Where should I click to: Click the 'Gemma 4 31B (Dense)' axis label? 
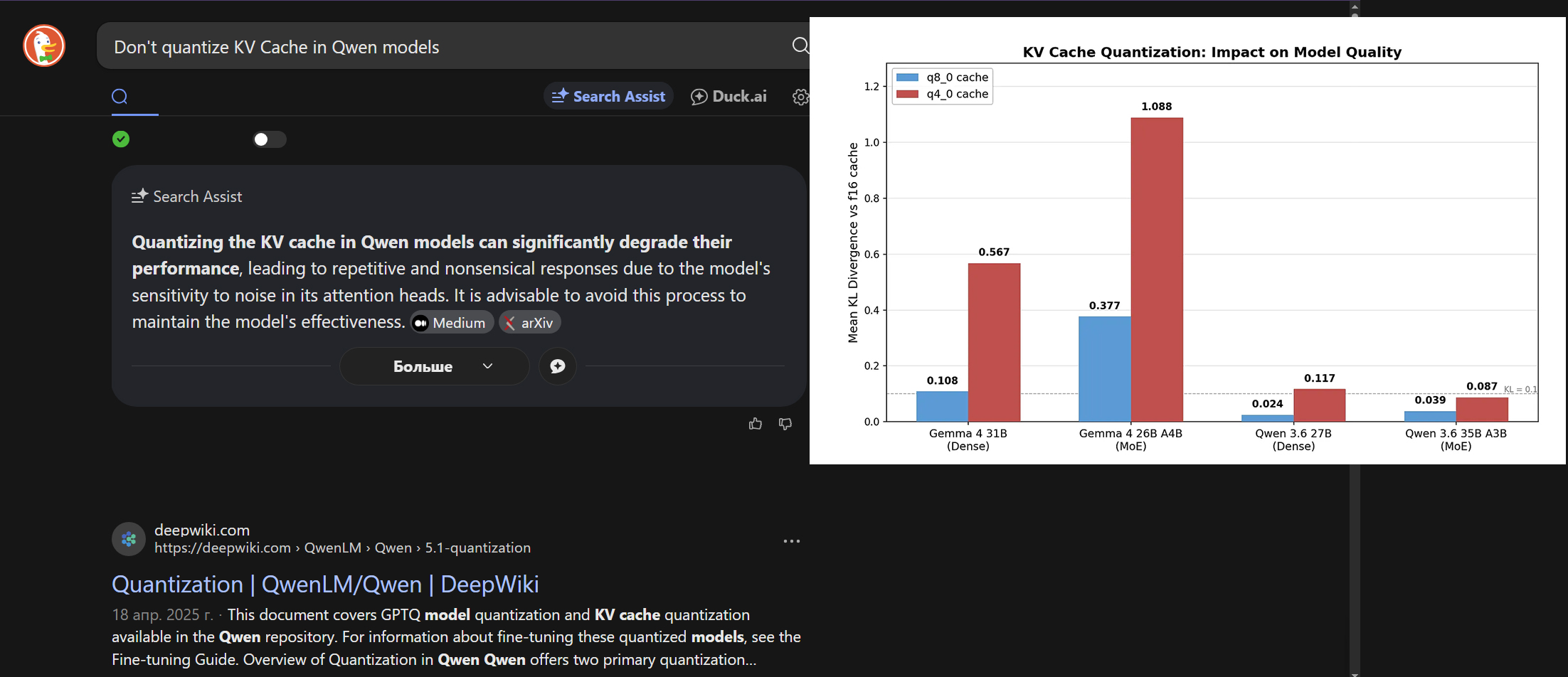coord(968,439)
